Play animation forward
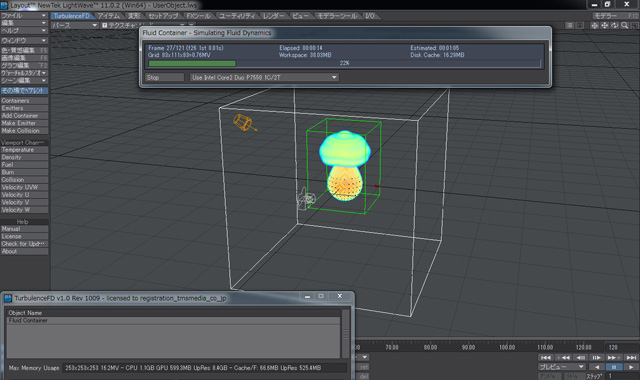The width and height of the screenshot is (640, 380). click(631, 367)
